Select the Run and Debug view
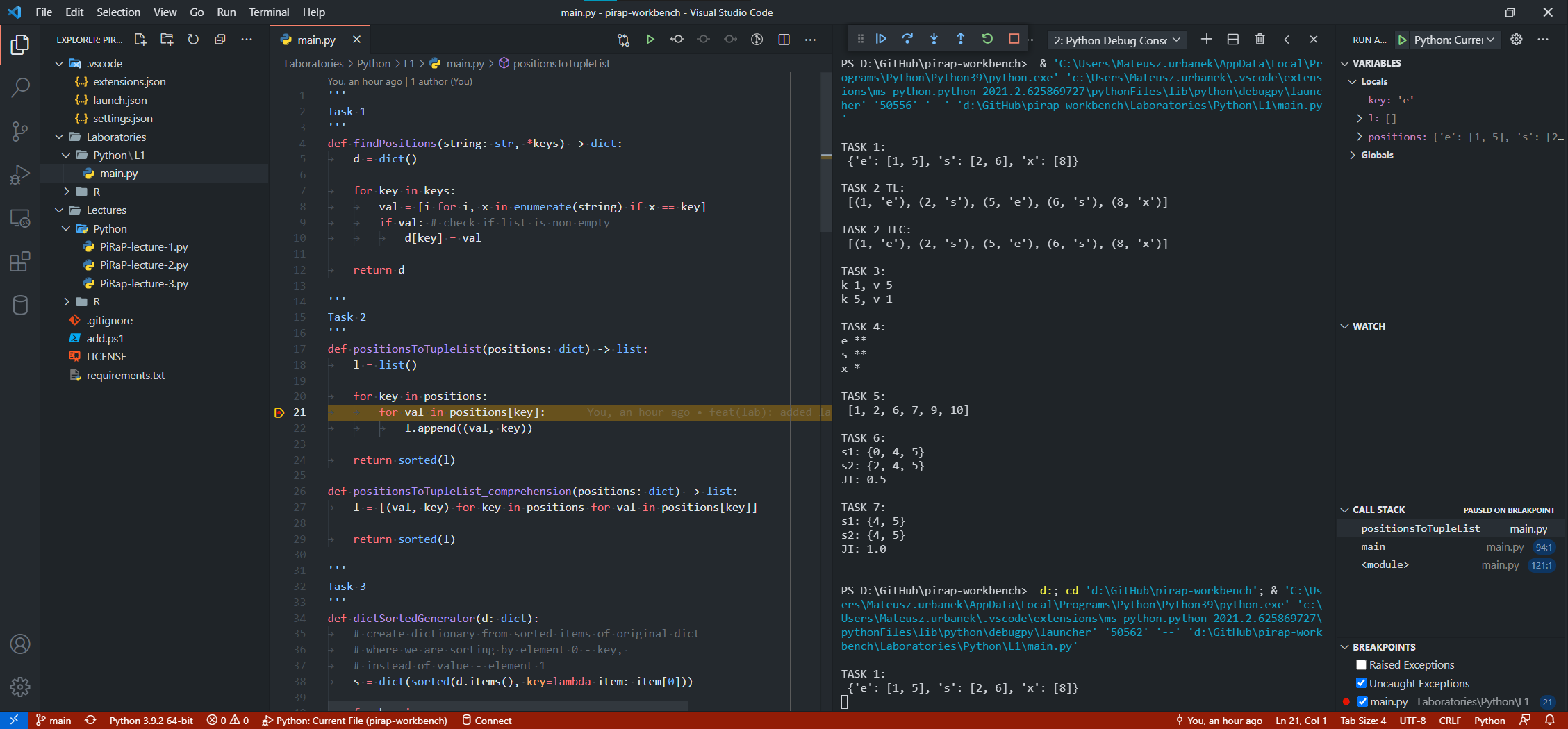 20,174
